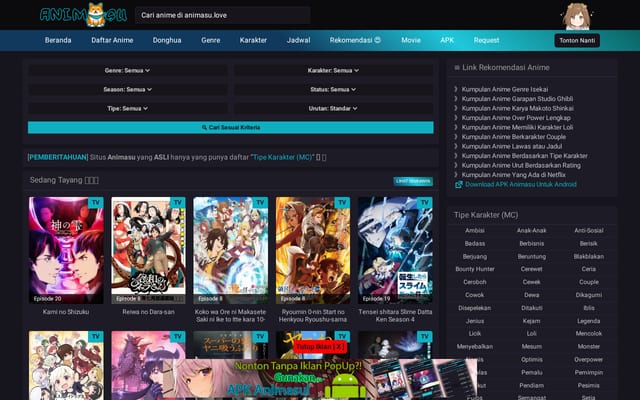This screenshot has height=400, width=640.
Task: Select the Anti-Sosial character type
Action: click(x=589, y=230)
